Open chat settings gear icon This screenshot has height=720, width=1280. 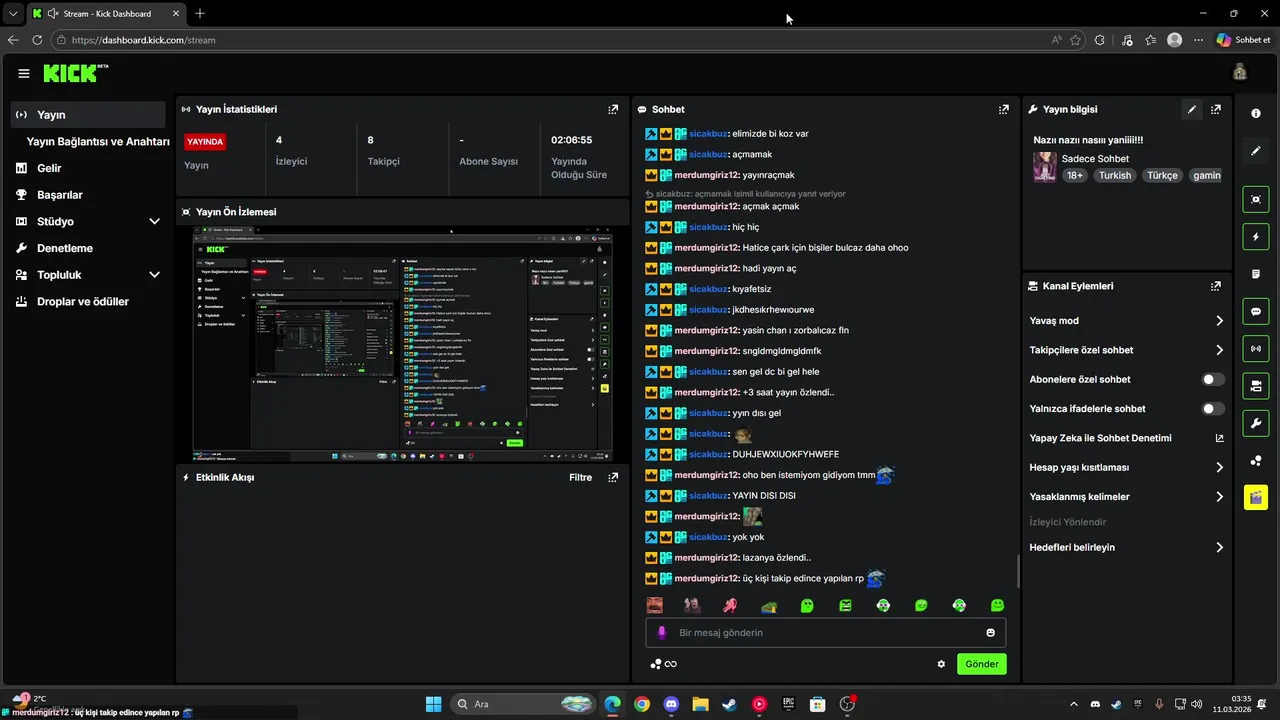point(941,664)
